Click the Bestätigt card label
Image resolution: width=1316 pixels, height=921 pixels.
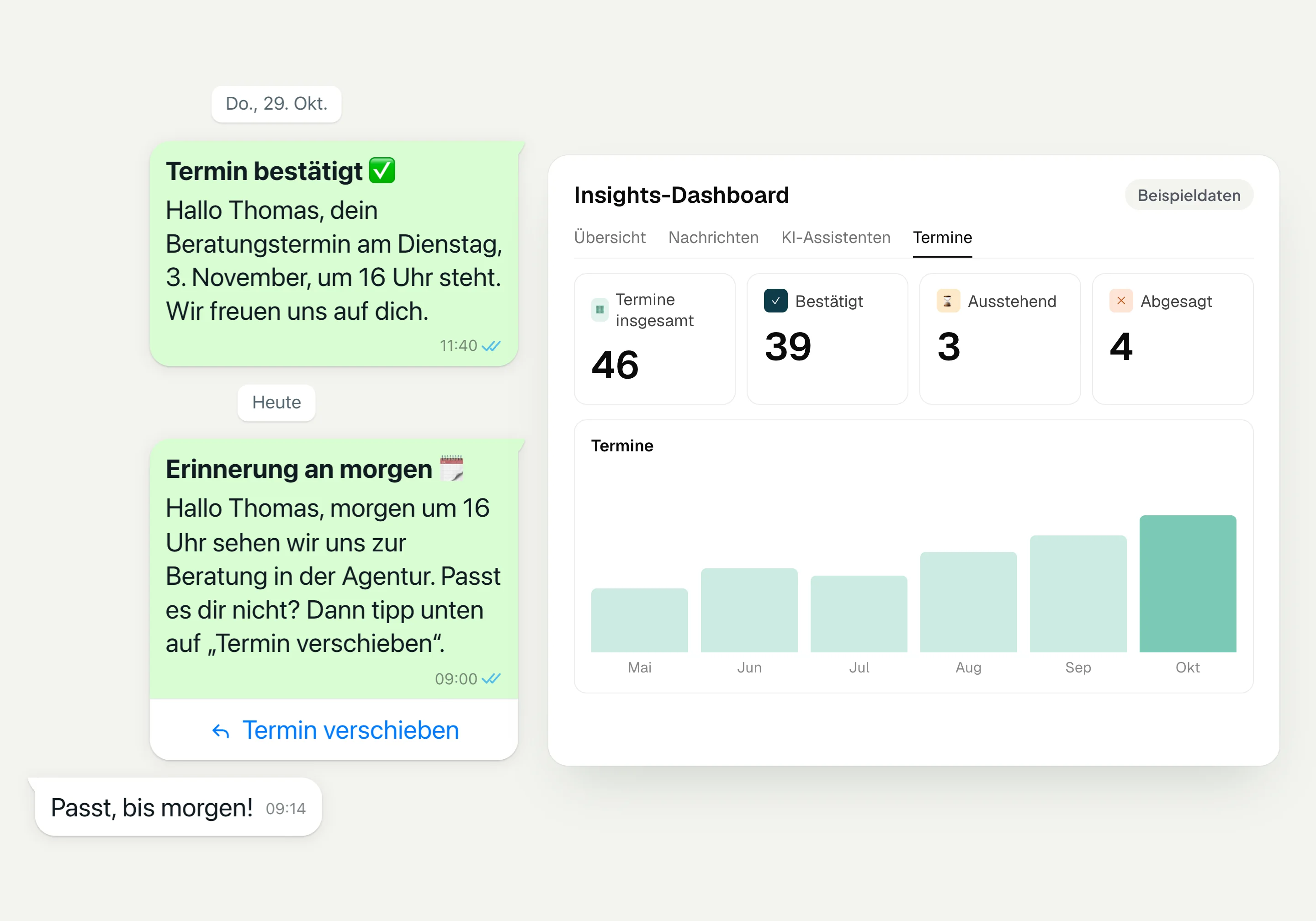pyautogui.click(x=829, y=302)
